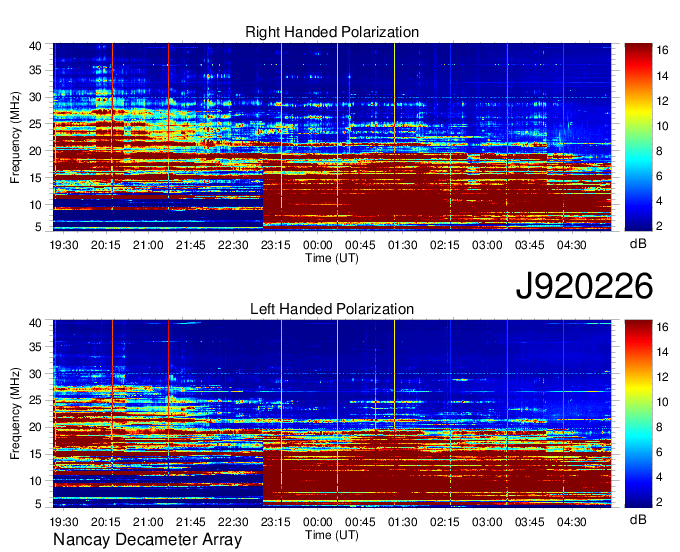Click the 20:15 time tick of bottom plot
Viewport: 680px width, 552px height.
(105, 522)
